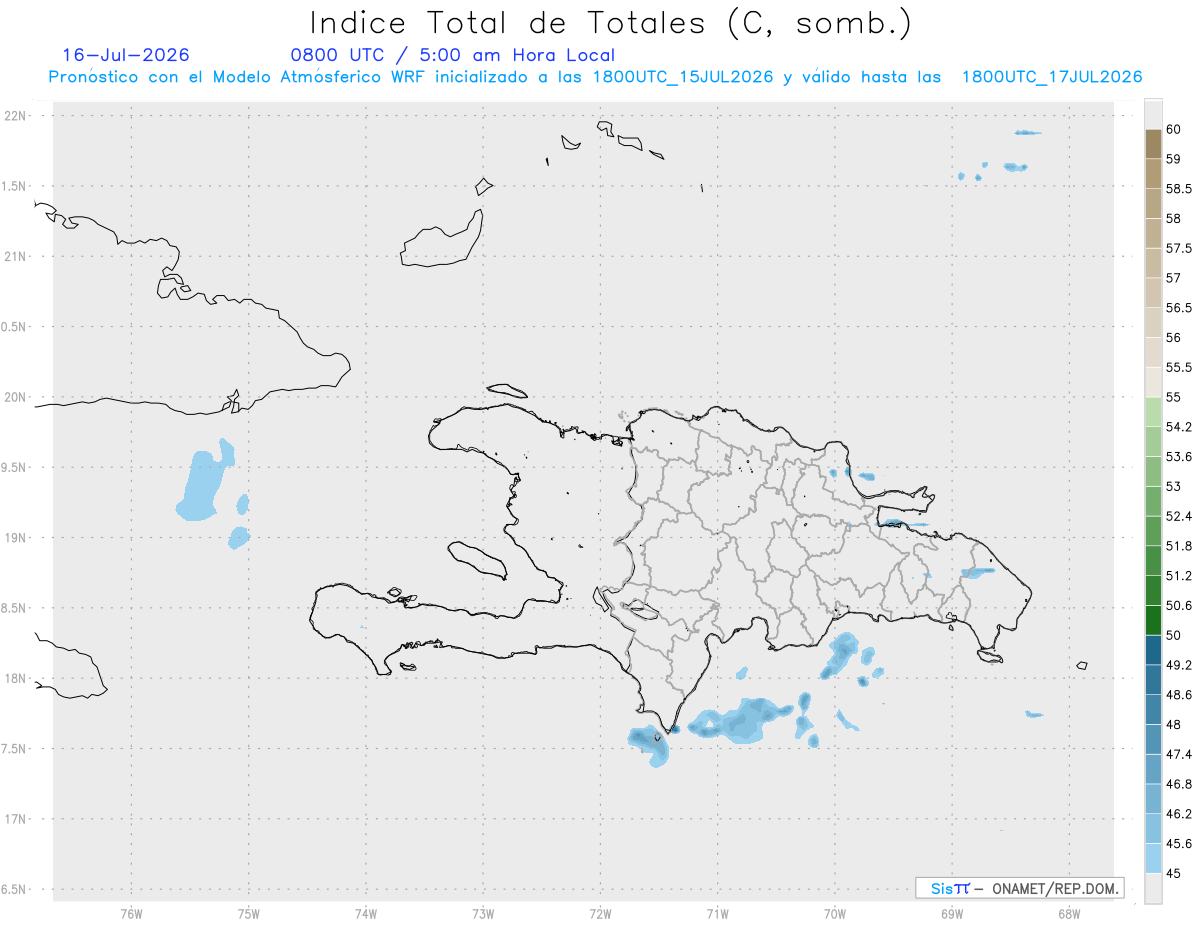
Task: Click the dark green legend swatch between 50 and 50.6
Action: click(x=1153, y=620)
